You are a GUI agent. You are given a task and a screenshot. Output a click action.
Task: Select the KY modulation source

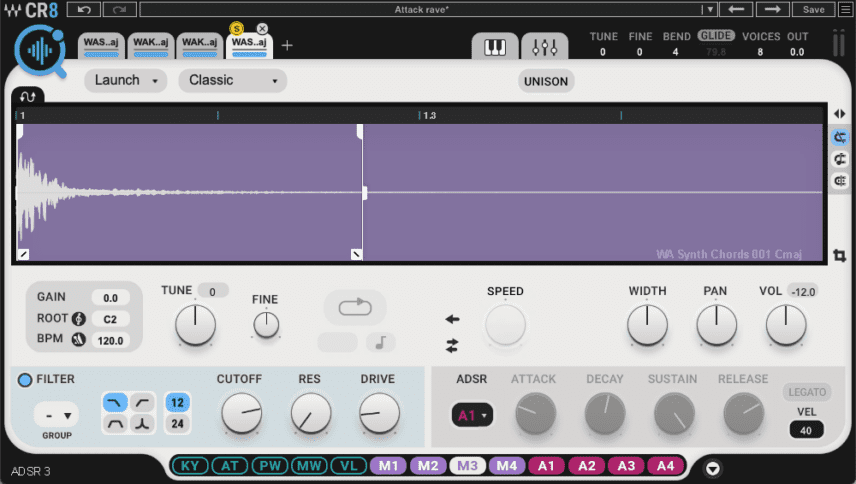click(x=190, y=466)
